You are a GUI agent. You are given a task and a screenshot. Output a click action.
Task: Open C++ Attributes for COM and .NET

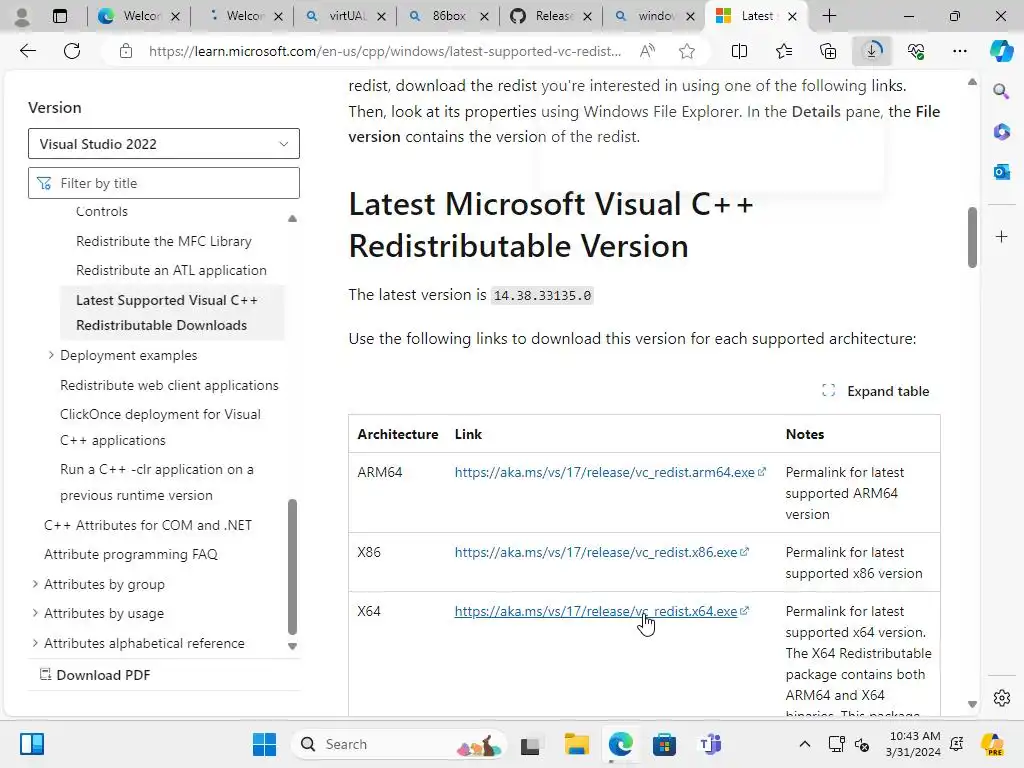click(148, 525)
